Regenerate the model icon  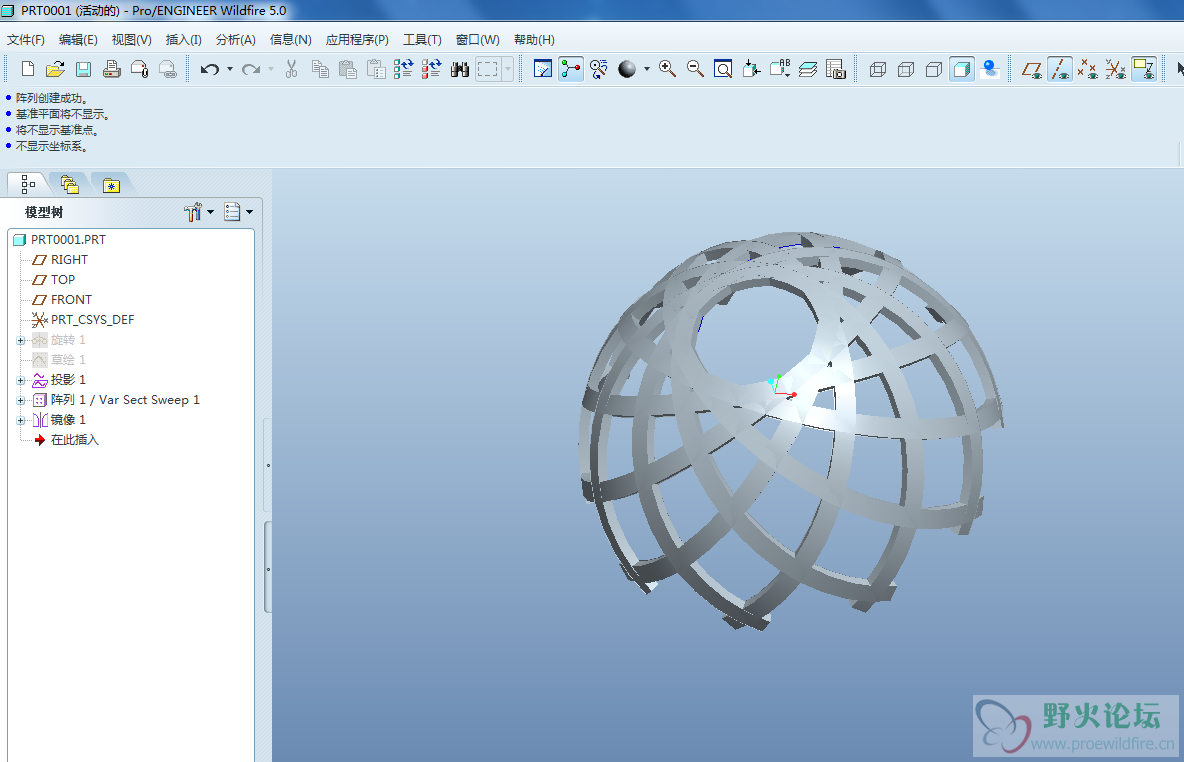pyautogui.click(x=403, y=69)
